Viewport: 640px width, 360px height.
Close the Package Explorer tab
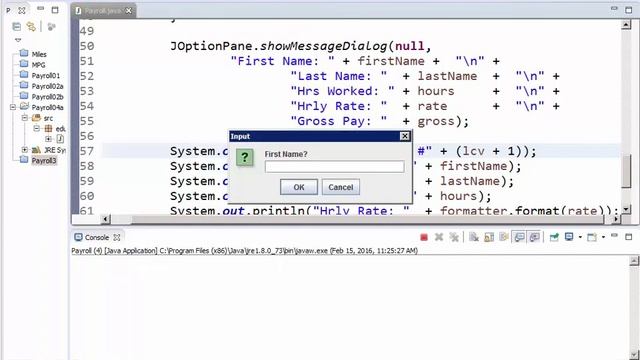click(22, 10)
